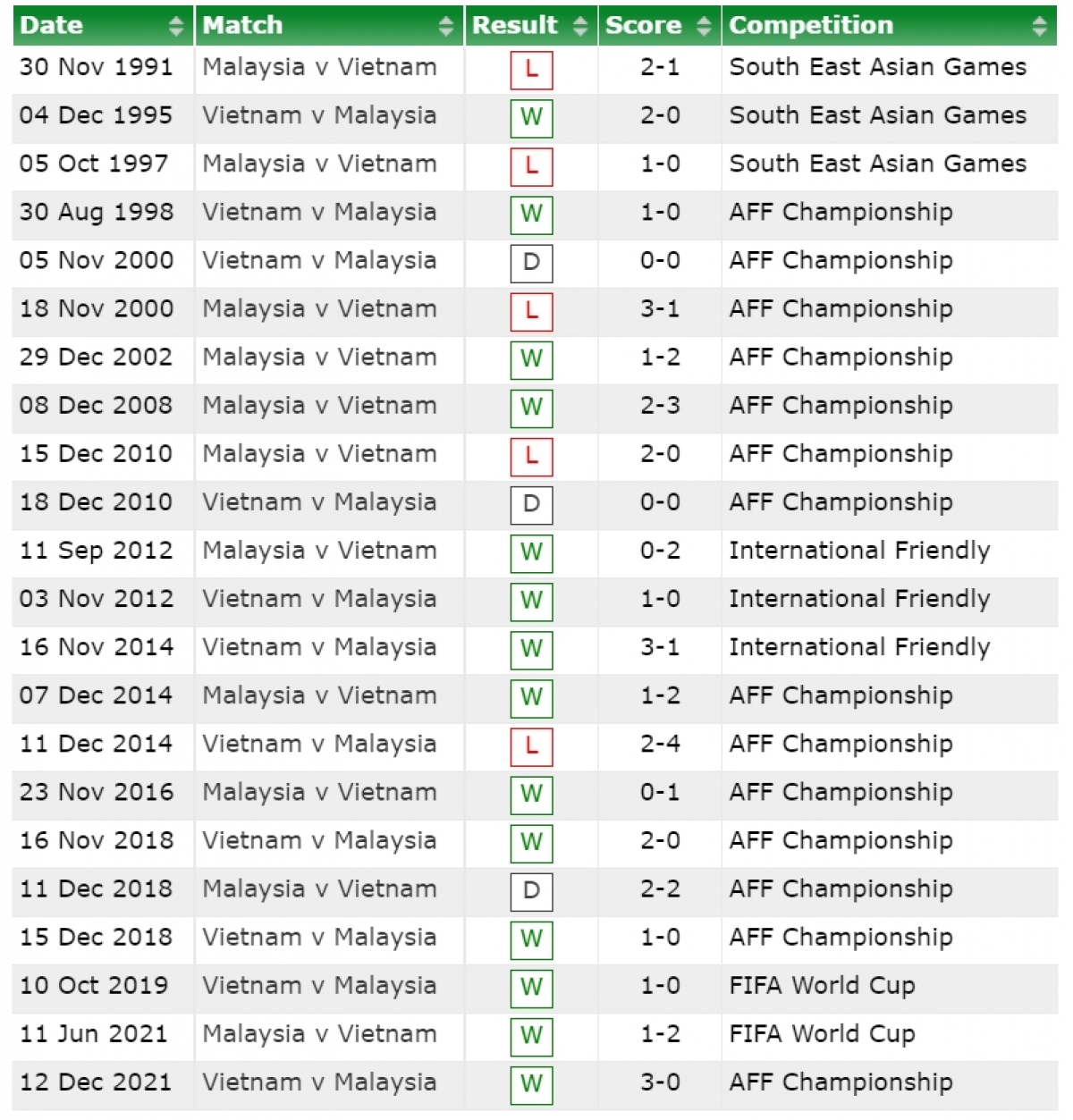Click International Friendly for 11 Sep 2012
Viewport: 1073px width, 1120px height.
tap(859, 551)
